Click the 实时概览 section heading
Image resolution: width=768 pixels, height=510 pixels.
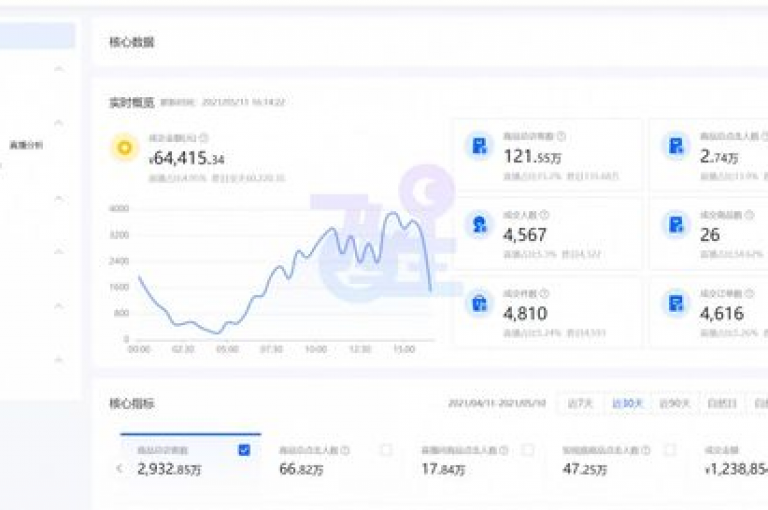tap(131, 102)
